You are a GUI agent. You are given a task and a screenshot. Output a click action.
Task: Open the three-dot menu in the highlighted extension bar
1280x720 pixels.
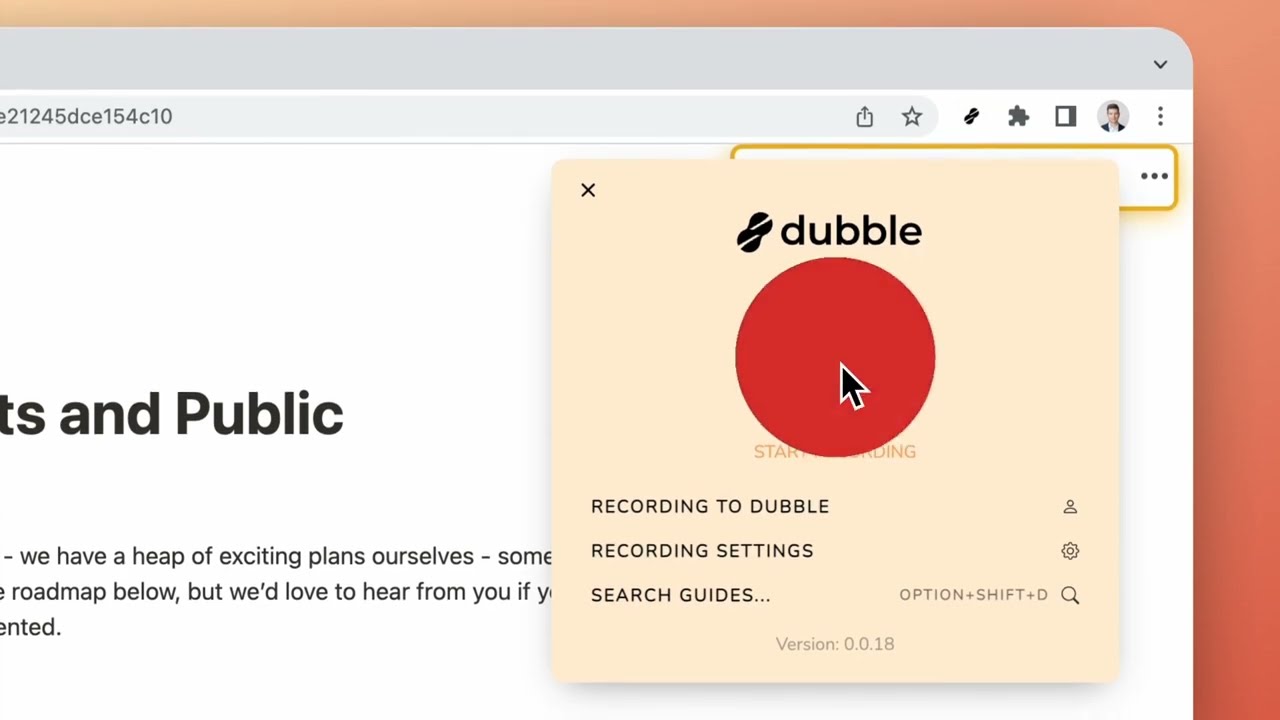(x=1154, y=176)
